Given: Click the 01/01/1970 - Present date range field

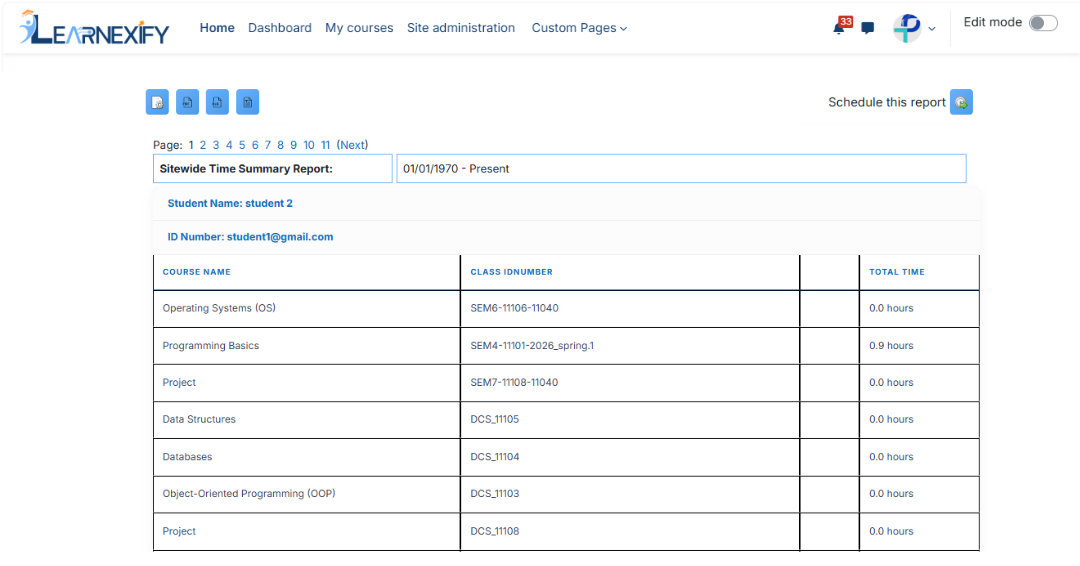Looking at the screenshot, I should [x=681, y=169].
